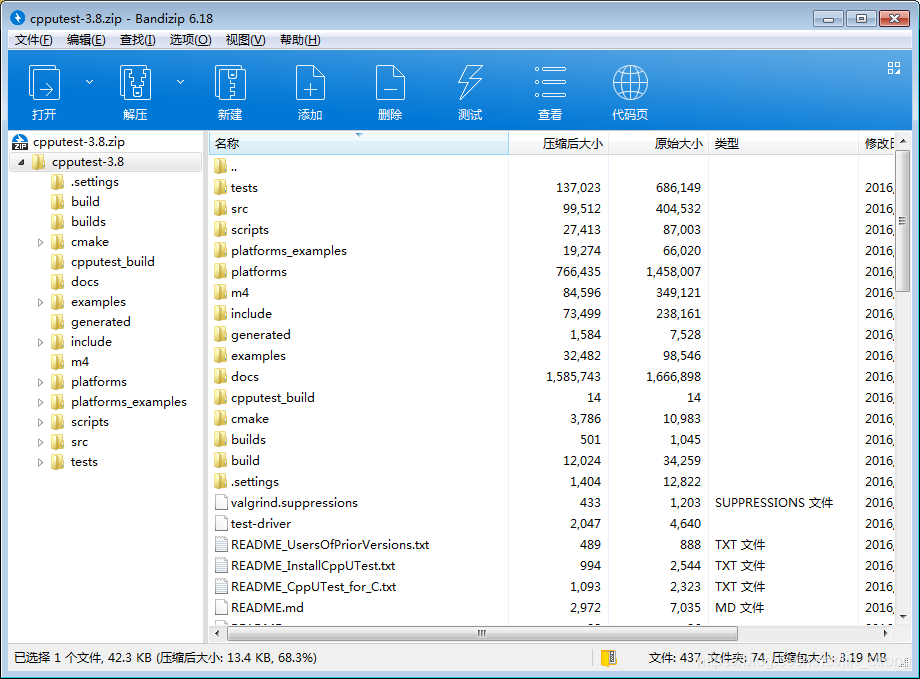Click the scroll right arrow of file list

pyautogui.click(x=885, y=633)
